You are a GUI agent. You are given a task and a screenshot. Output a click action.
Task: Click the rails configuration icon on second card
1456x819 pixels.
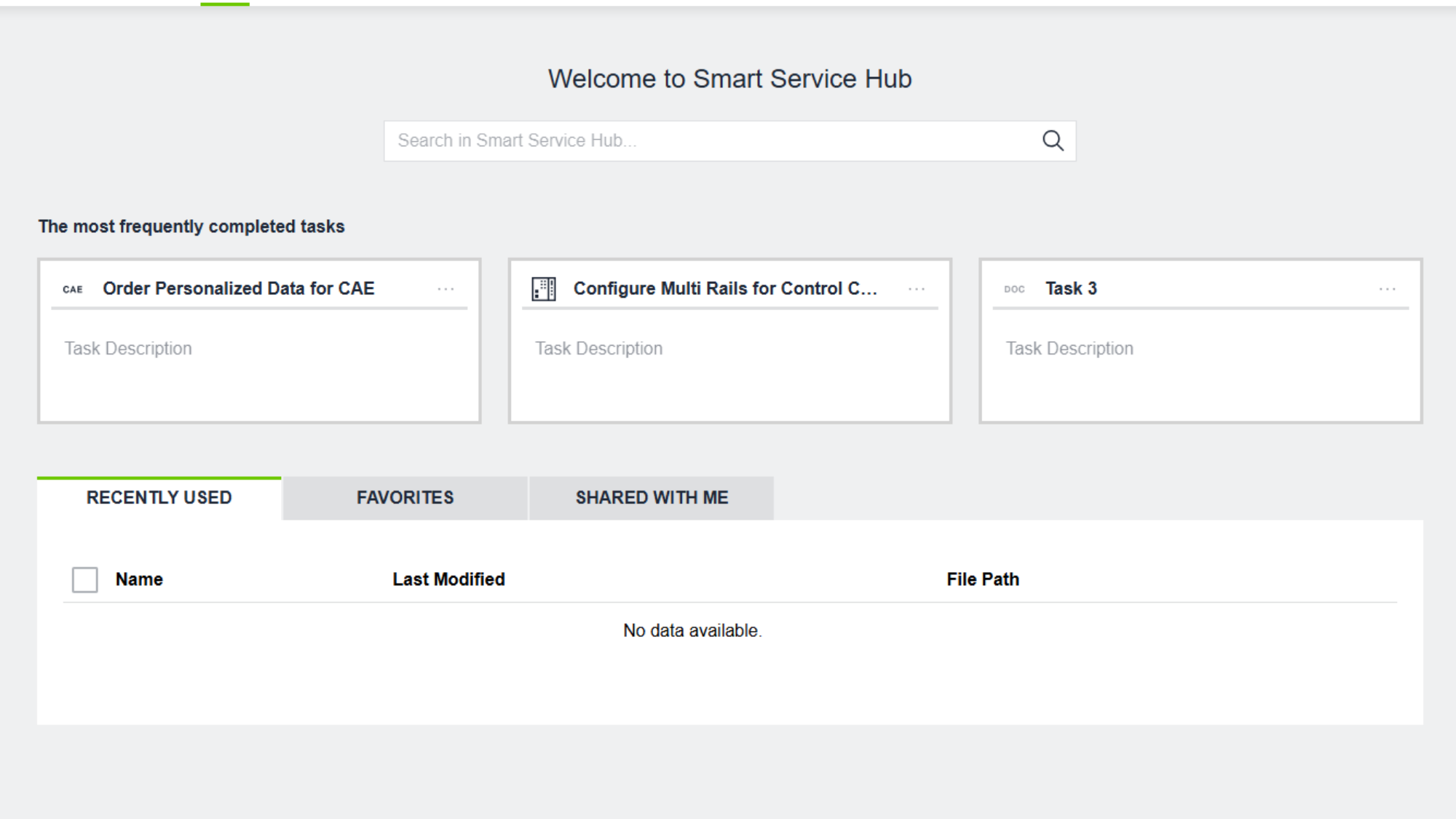click(544, 289)
